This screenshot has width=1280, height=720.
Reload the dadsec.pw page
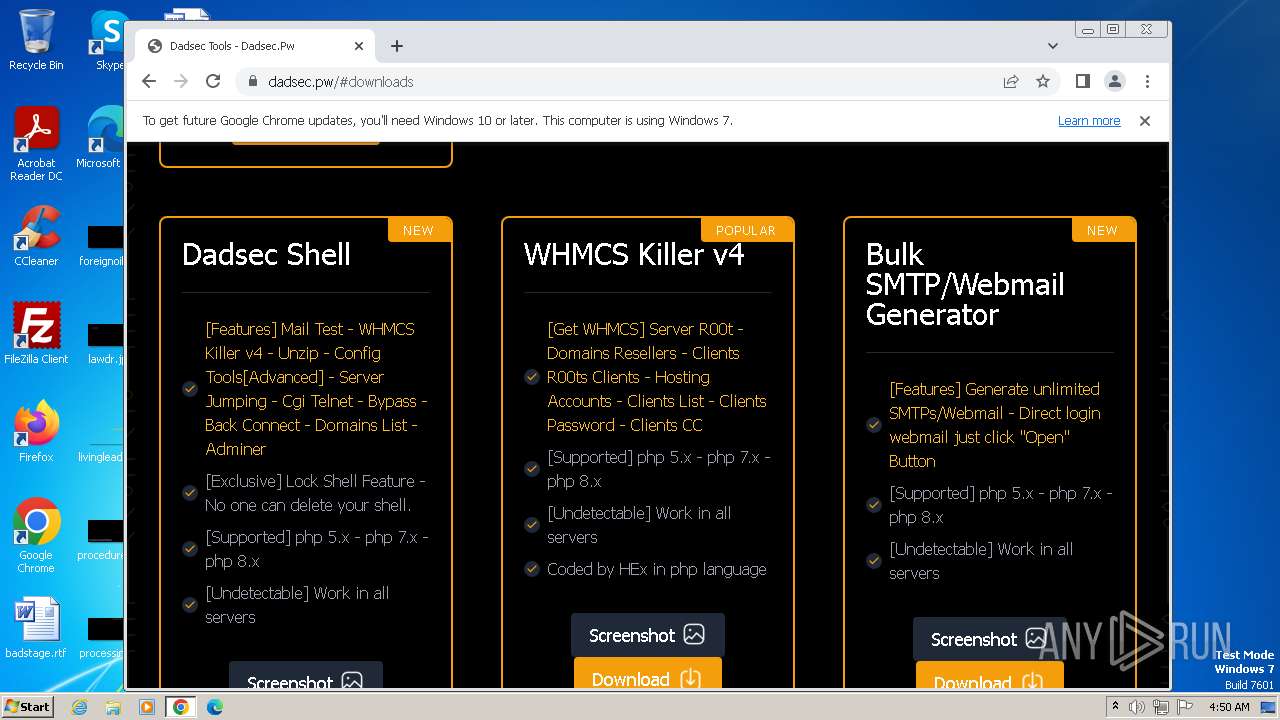213,82
